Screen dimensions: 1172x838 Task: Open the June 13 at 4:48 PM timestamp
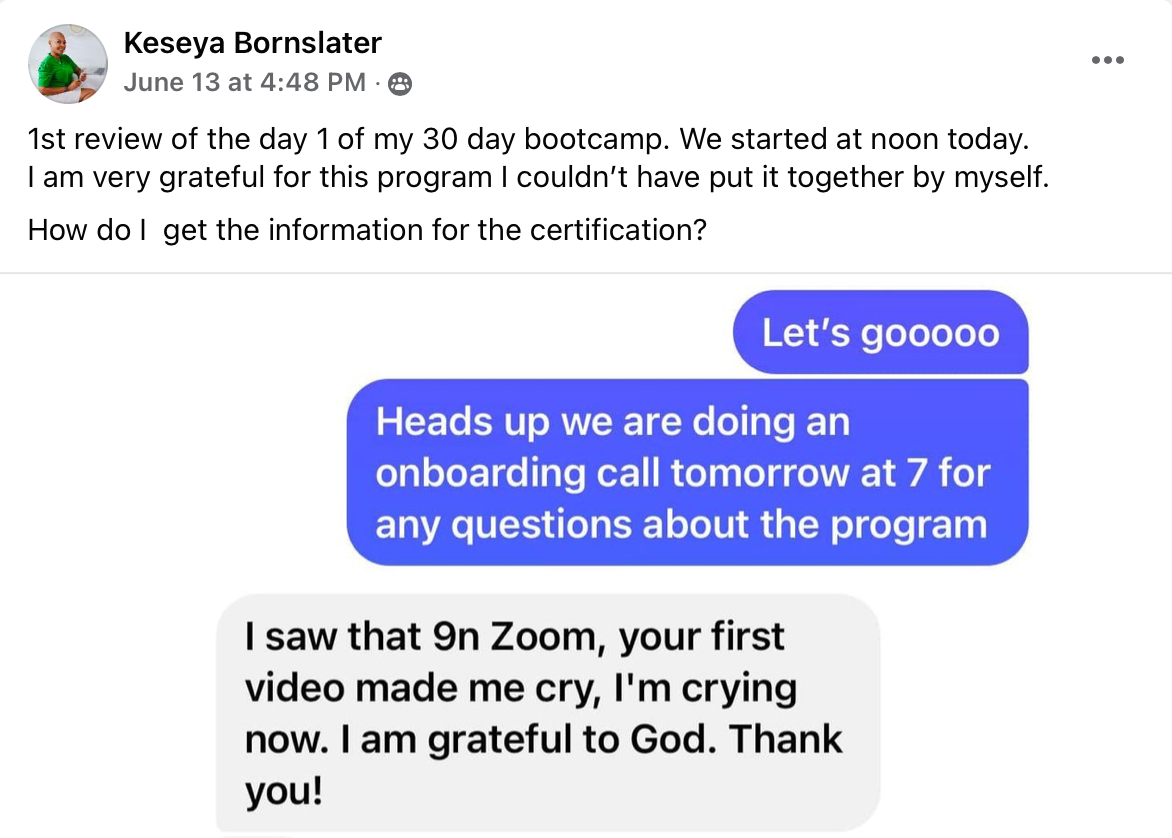pyautogui.click(x=245, y=82)
